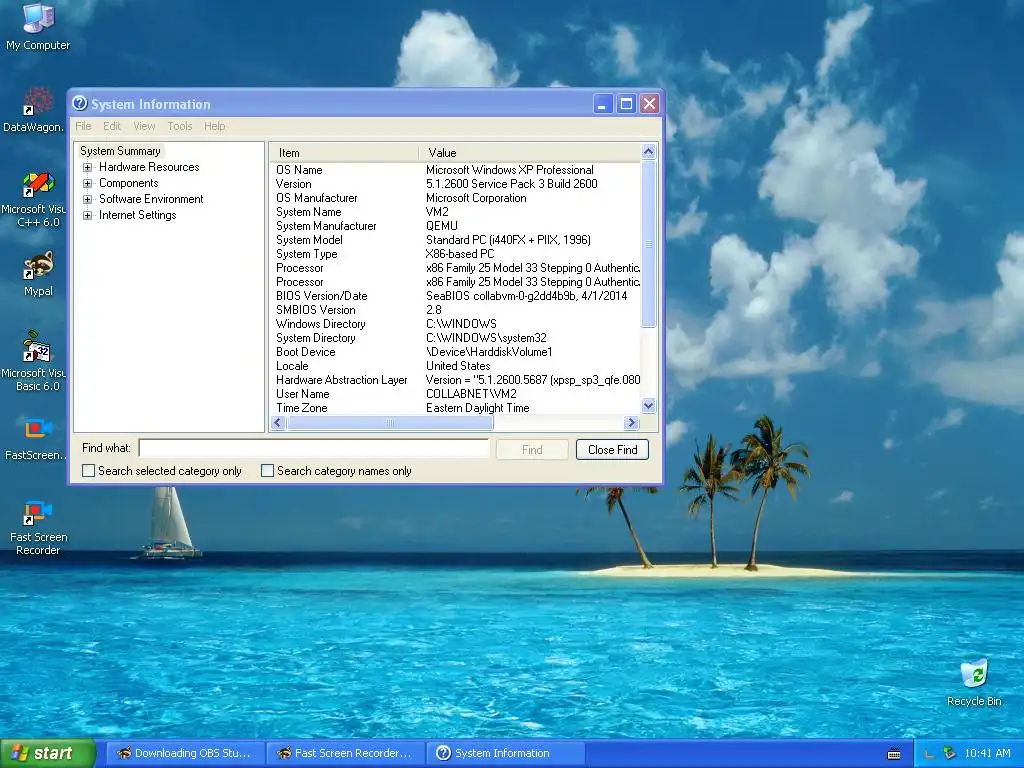1024x768 pixels.
Task: Click the vertical scrollbar down arrow
Action: click(x=648, y=406)
